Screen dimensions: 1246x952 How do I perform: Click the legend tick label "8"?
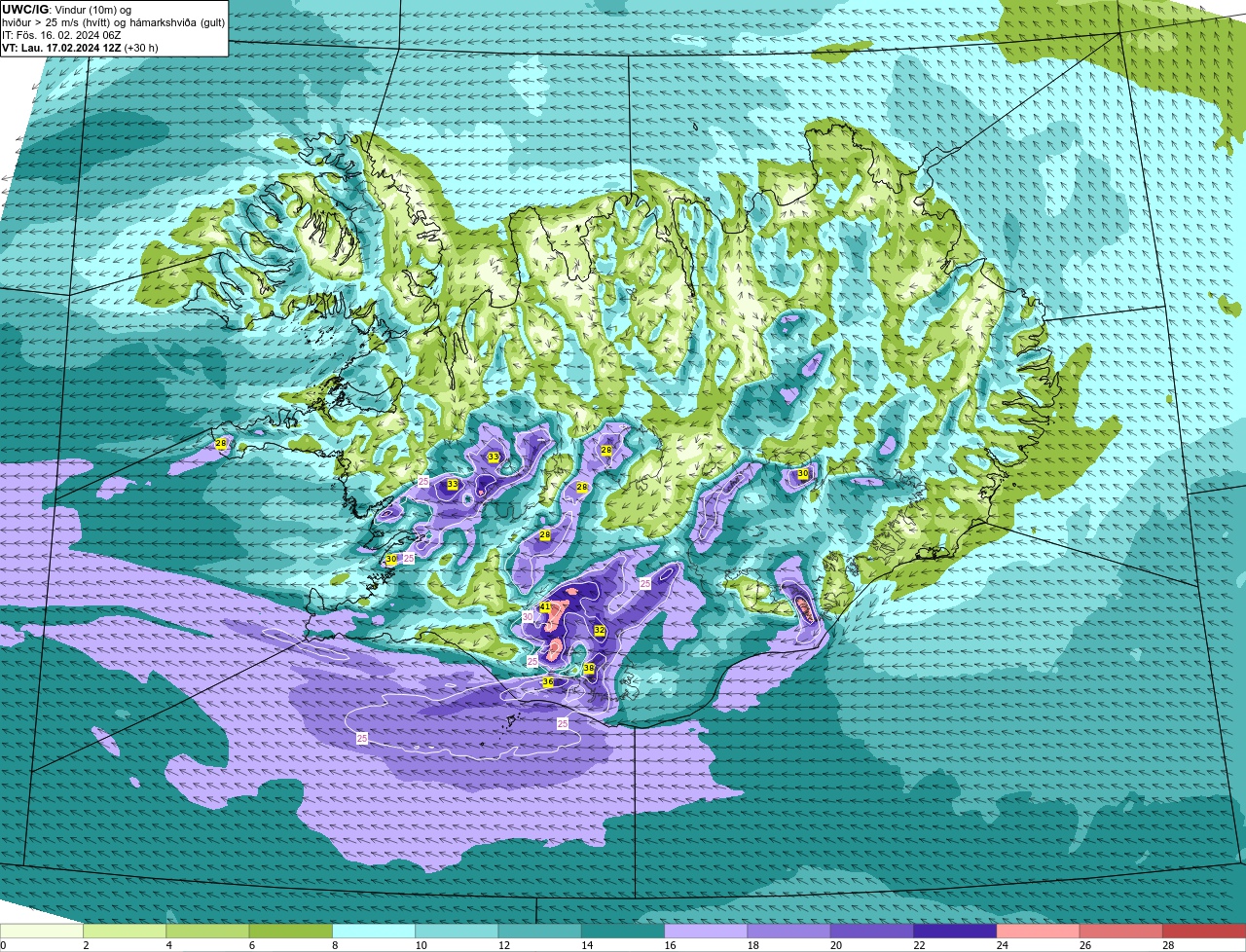[336, 945]
